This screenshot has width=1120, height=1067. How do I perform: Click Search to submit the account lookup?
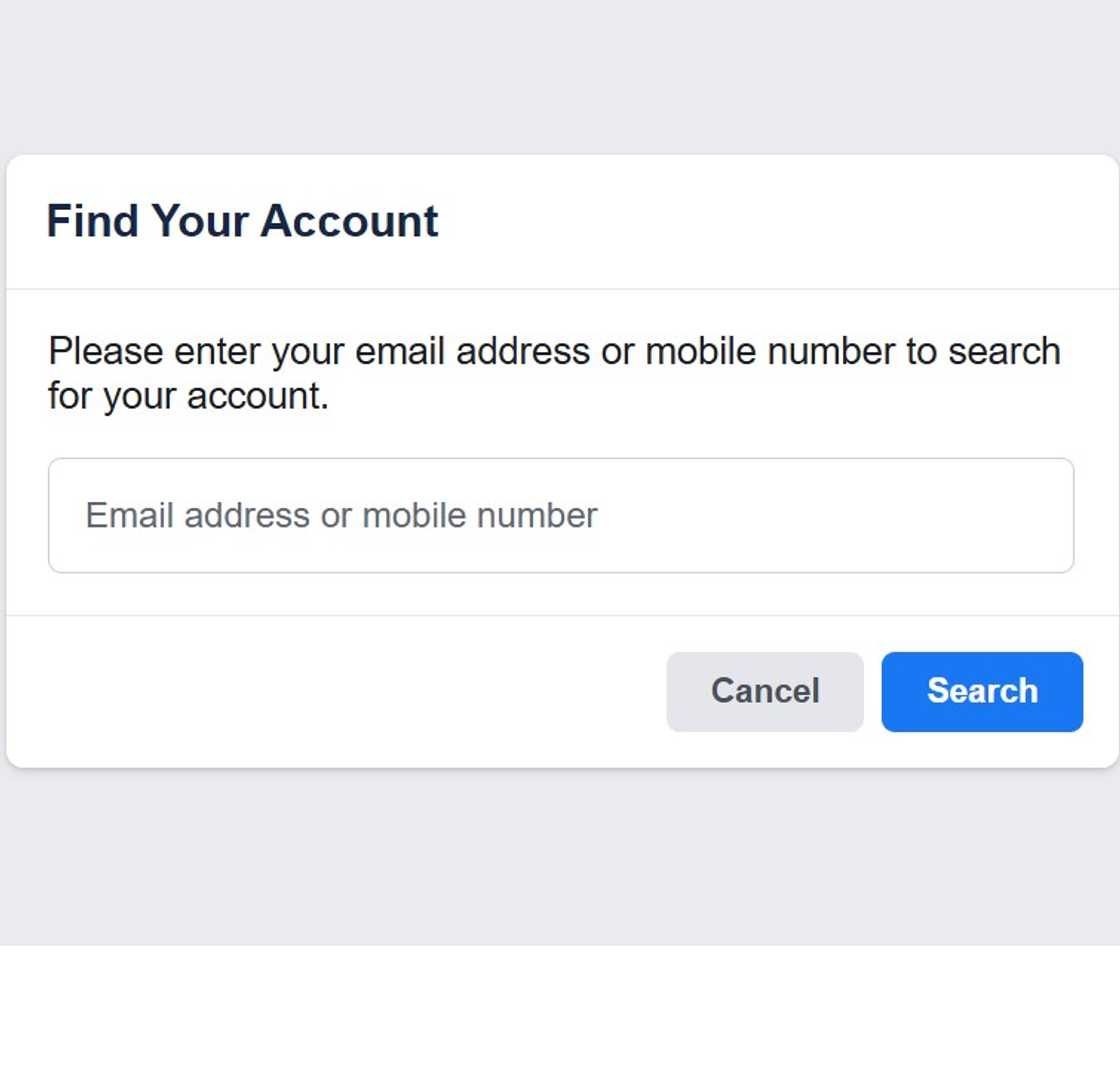[x=981, y=691]
